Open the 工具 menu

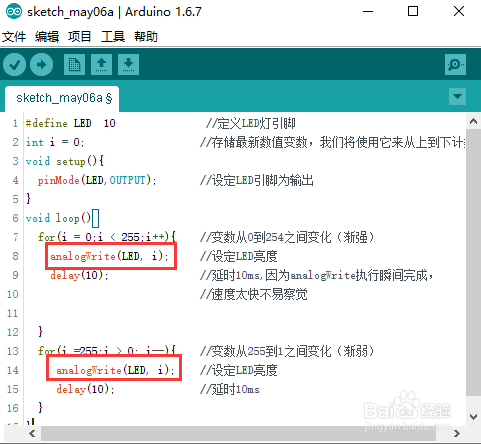coord(113,36)
